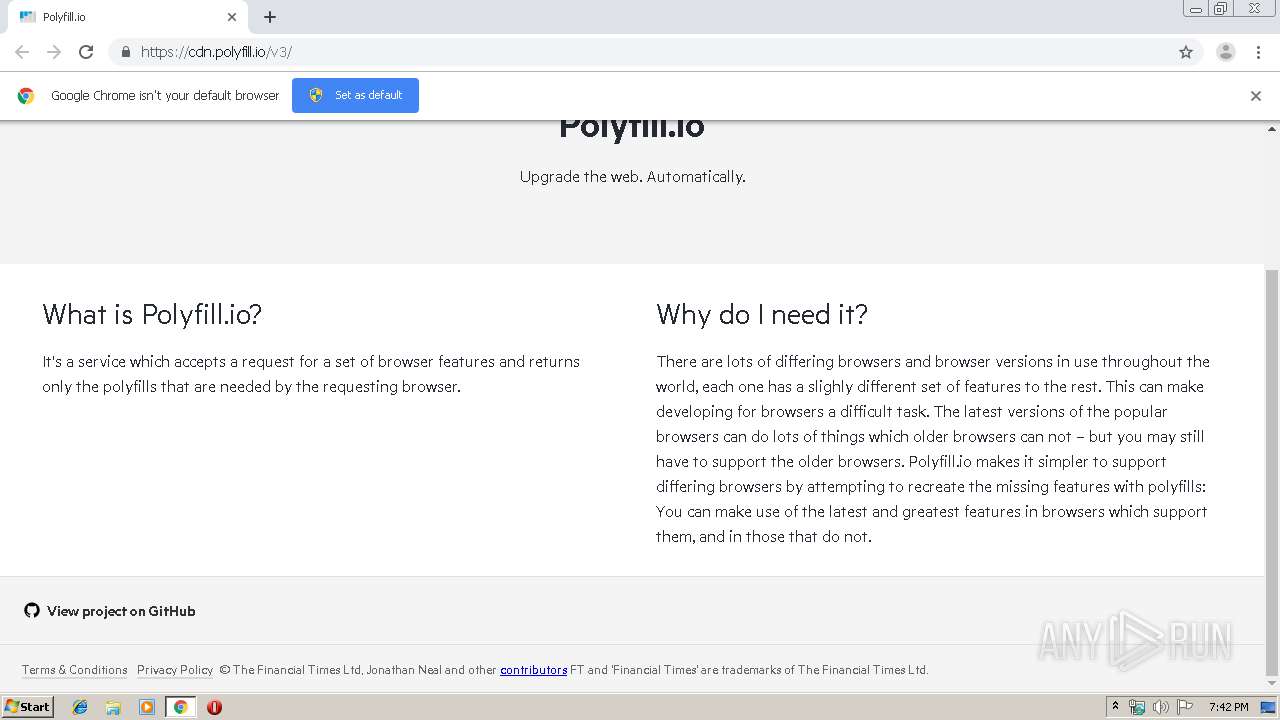Viewport: 1280px width, 720px height.
Task: Click the browser forward arrow
Action: [54, 52]
